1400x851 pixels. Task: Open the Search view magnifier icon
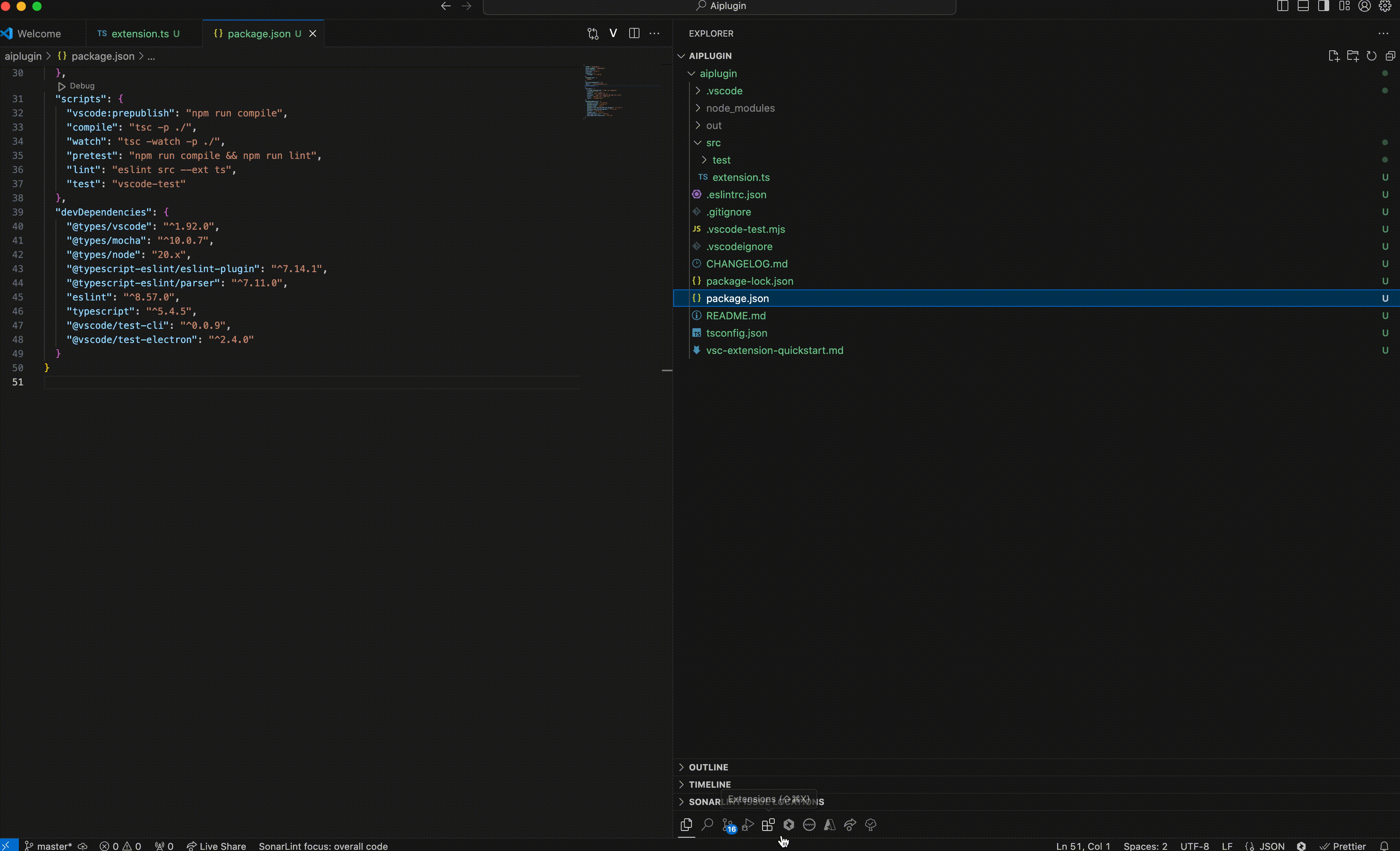click(x=707, y=824)
